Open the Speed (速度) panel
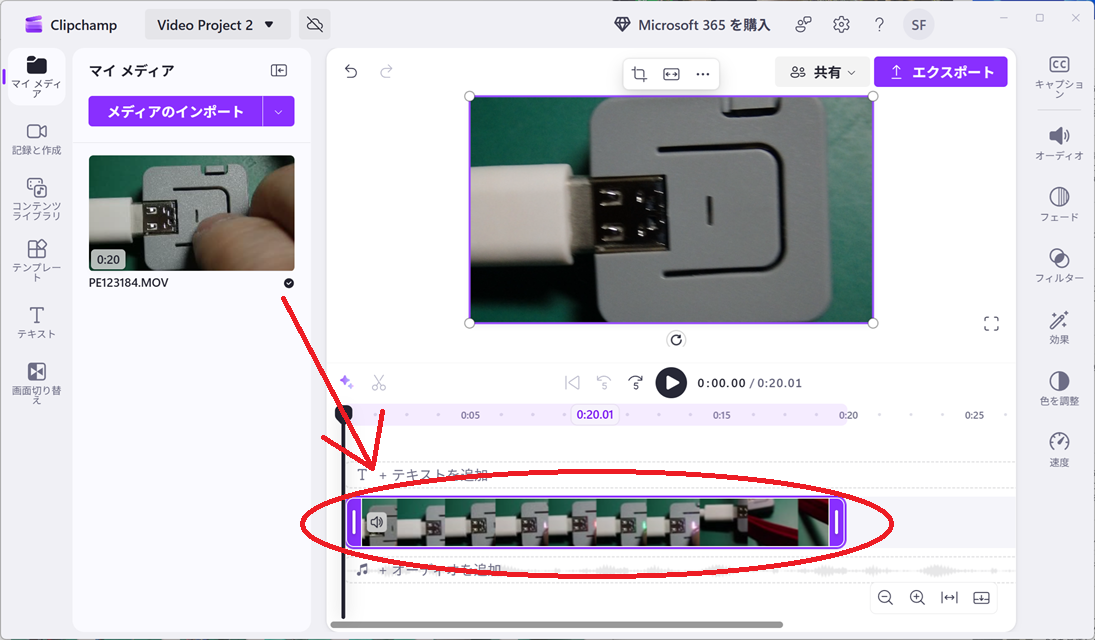This screenshot has width=1095, height=640. click(1059, 449)
